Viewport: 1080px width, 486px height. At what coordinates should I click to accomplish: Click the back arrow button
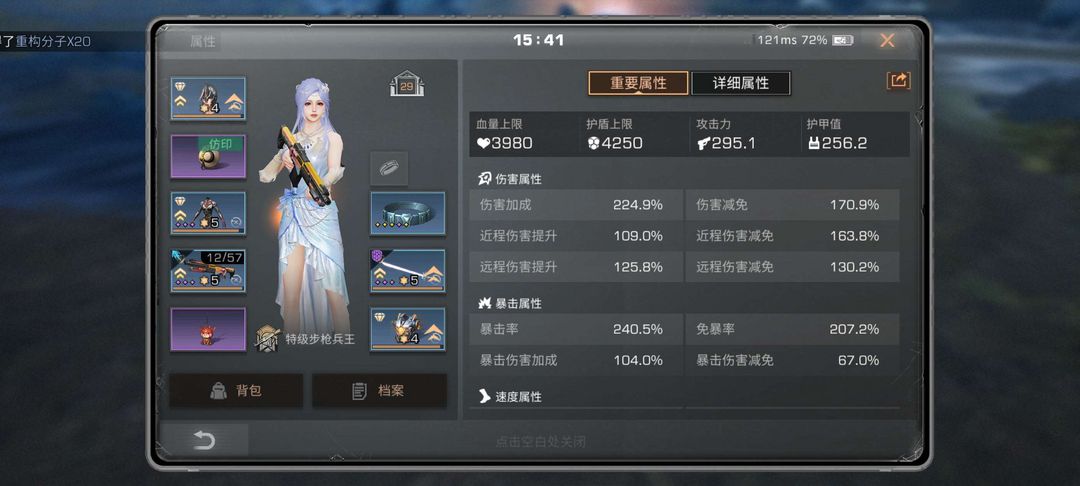click(x=204, y=441)
